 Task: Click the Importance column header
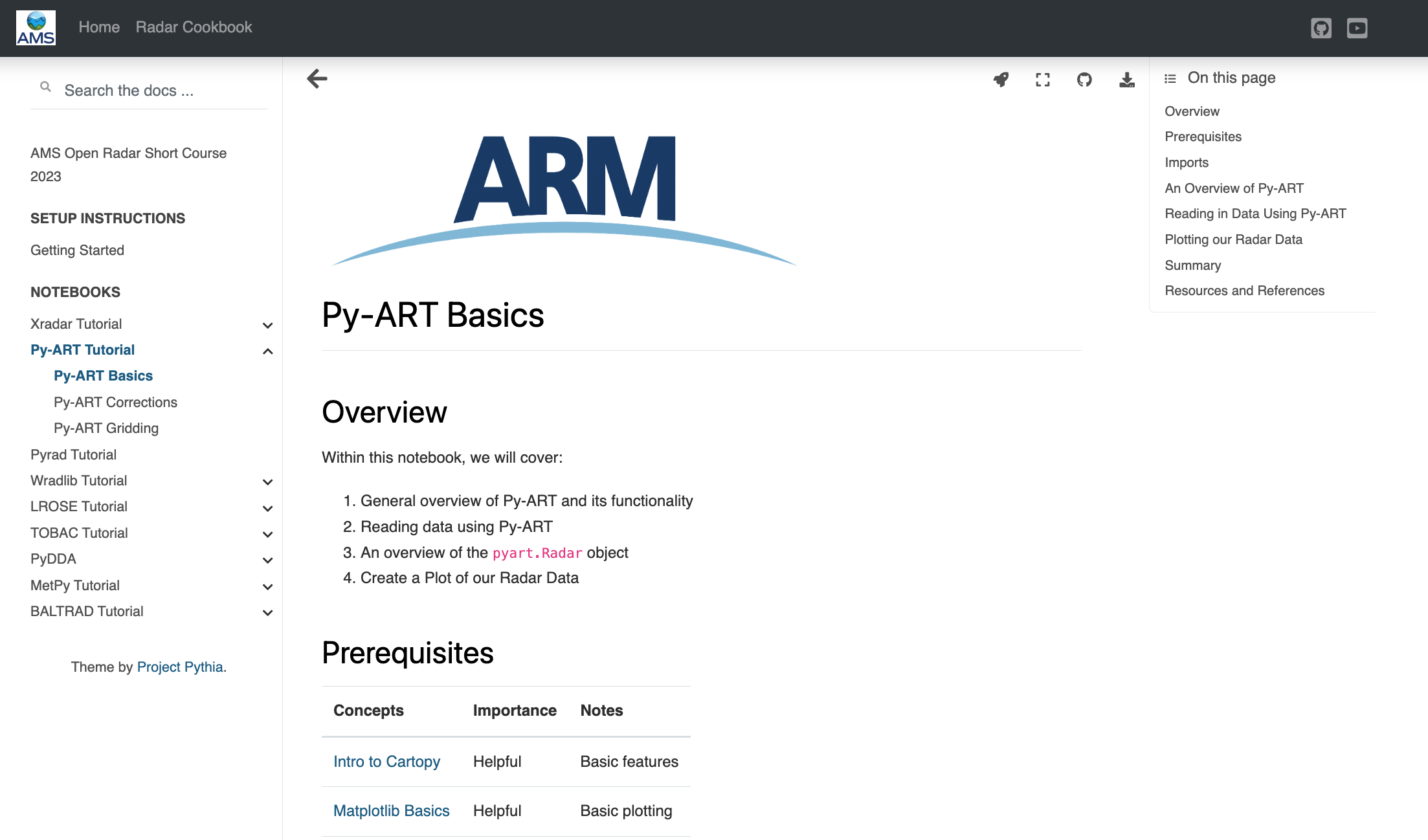pos(515,711)
